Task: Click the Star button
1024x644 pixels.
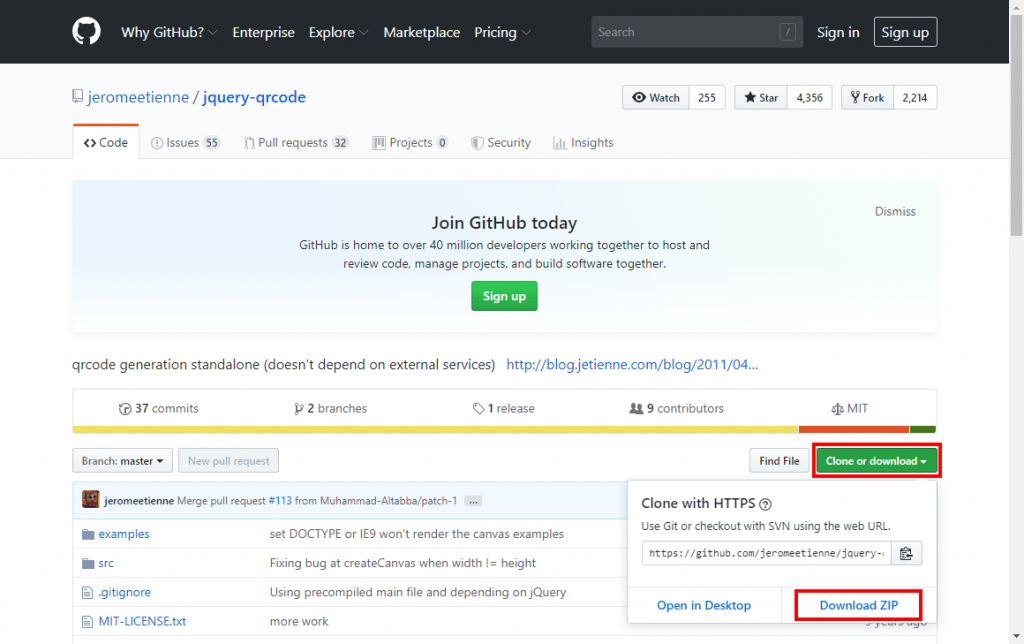Action: 759,97
